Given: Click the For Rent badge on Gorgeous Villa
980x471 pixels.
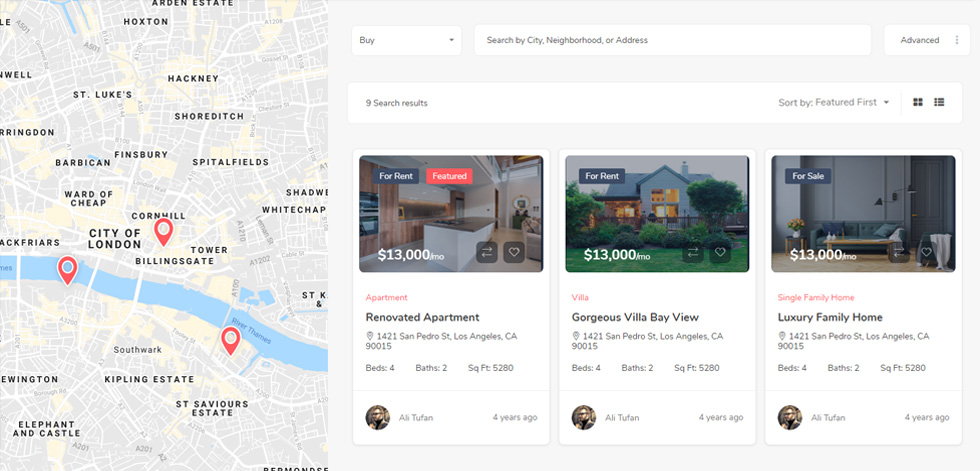Looking at the screenshot, I should (602, 176).
